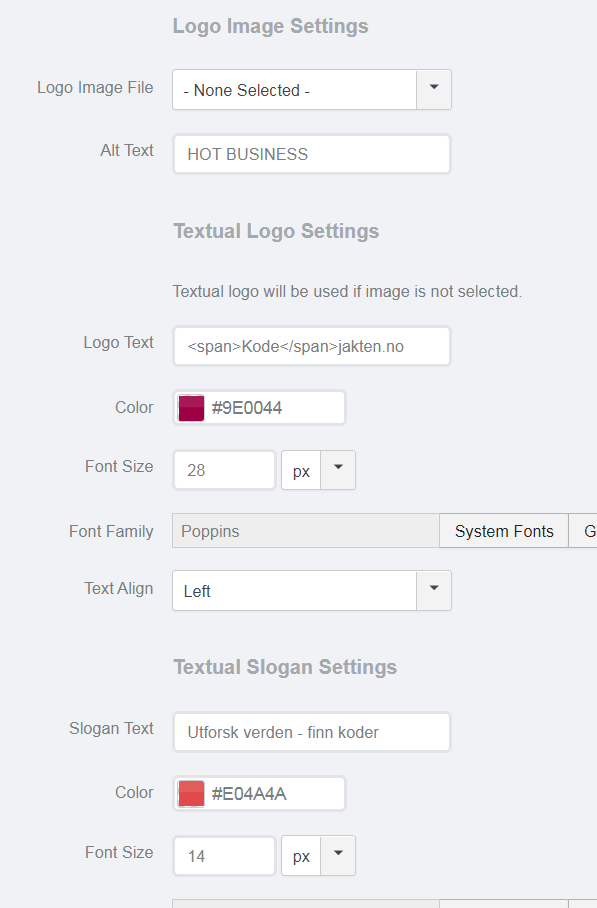Click the '- None Selected -' logo file field
Viewport: 597px width, 908px height.
294,90
